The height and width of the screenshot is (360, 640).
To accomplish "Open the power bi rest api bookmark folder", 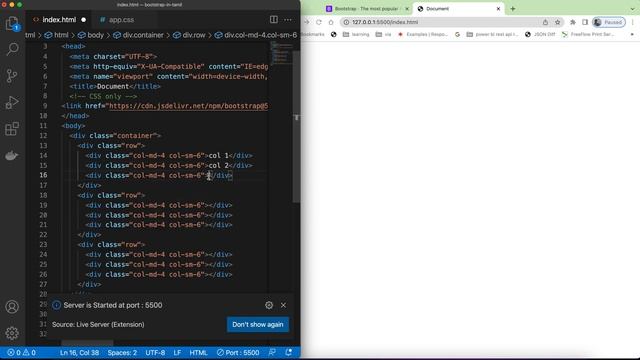I will coord(492,34).
